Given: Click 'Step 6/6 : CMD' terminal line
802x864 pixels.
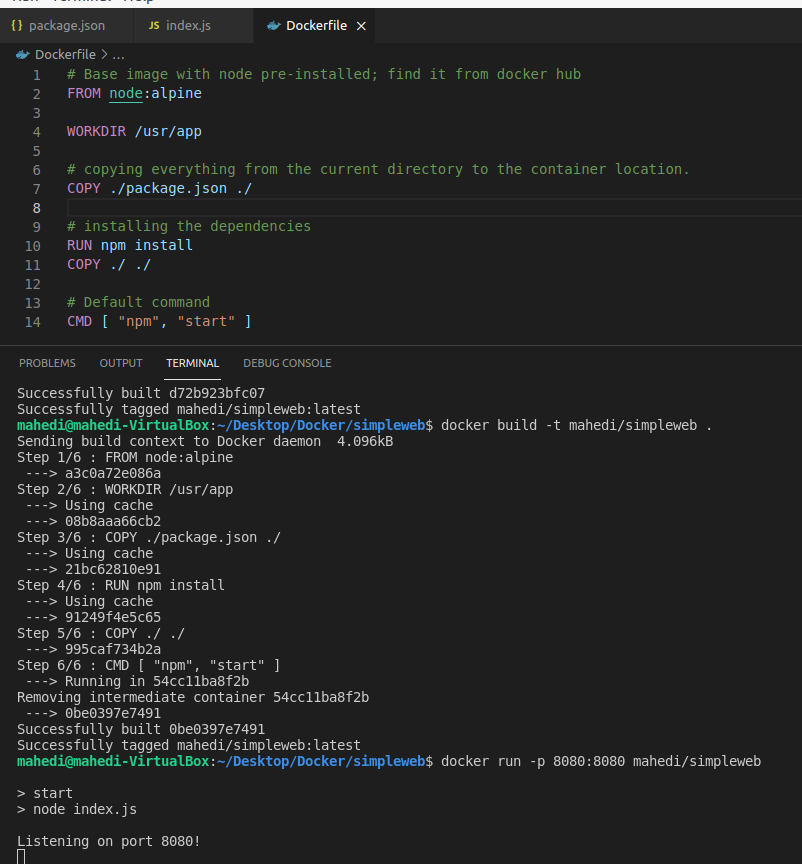Looking at the screenshot, I should [149, 665].
